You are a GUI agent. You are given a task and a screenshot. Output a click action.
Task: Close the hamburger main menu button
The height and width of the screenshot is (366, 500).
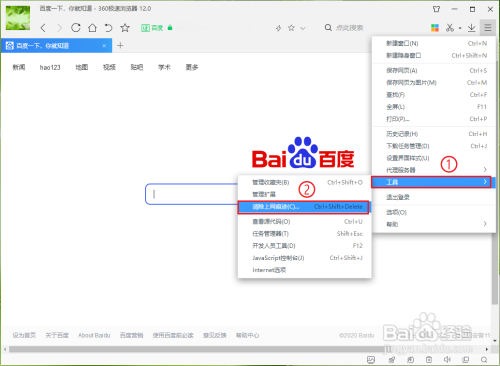tap(488, 28)
